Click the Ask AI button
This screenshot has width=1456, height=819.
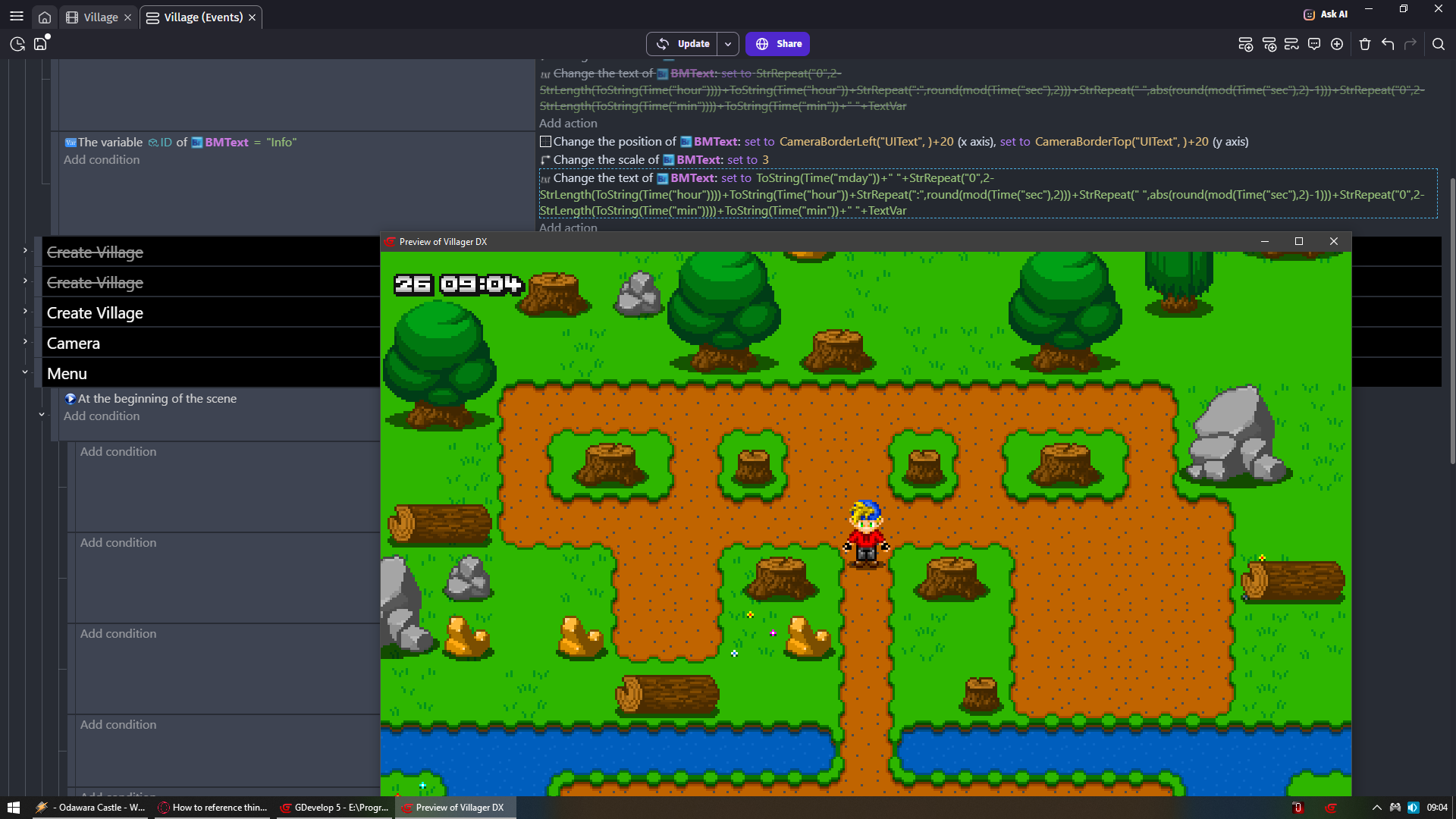(x=1326, y=14)
